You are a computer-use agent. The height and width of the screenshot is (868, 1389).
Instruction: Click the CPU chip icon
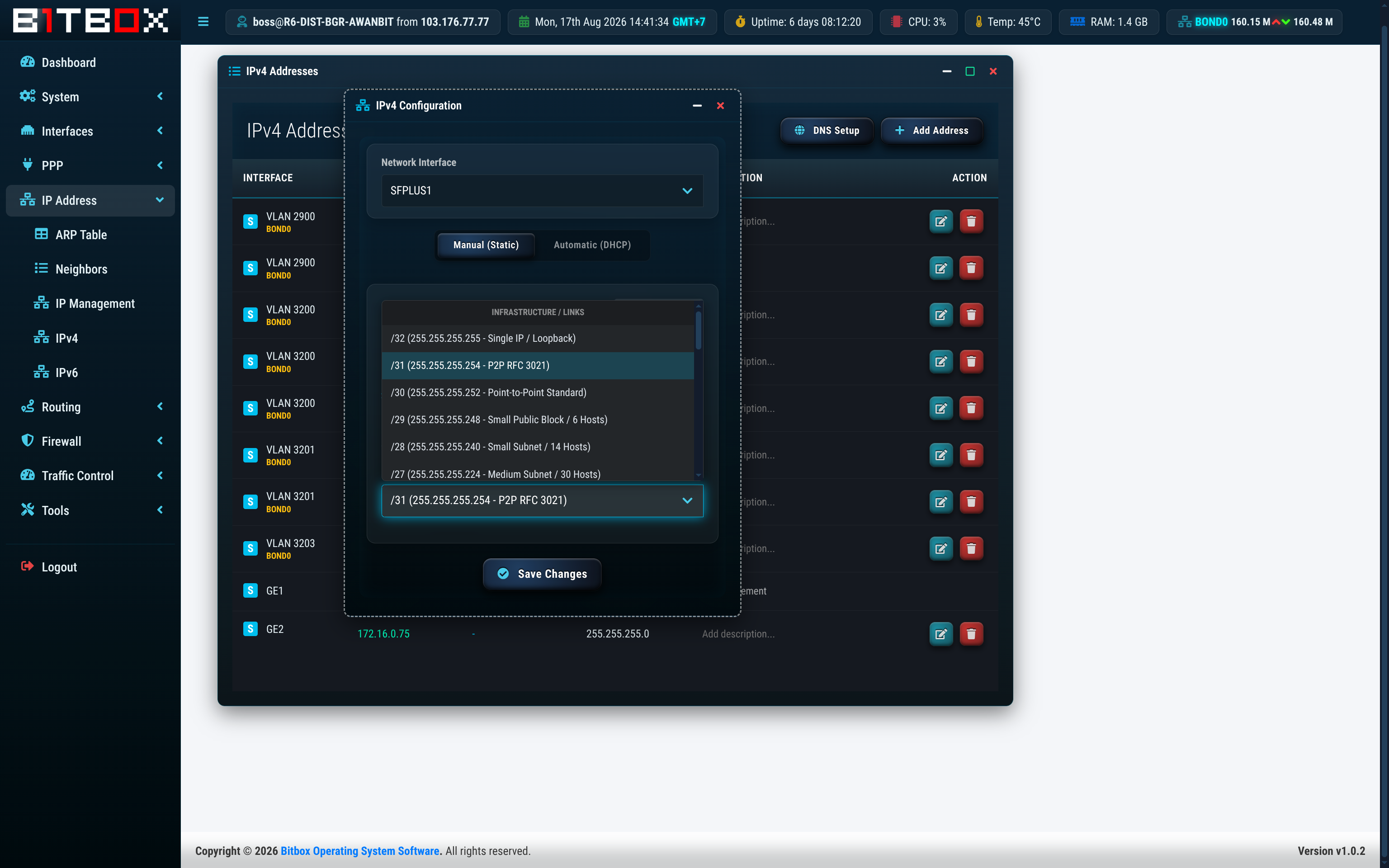click(896, 22)
